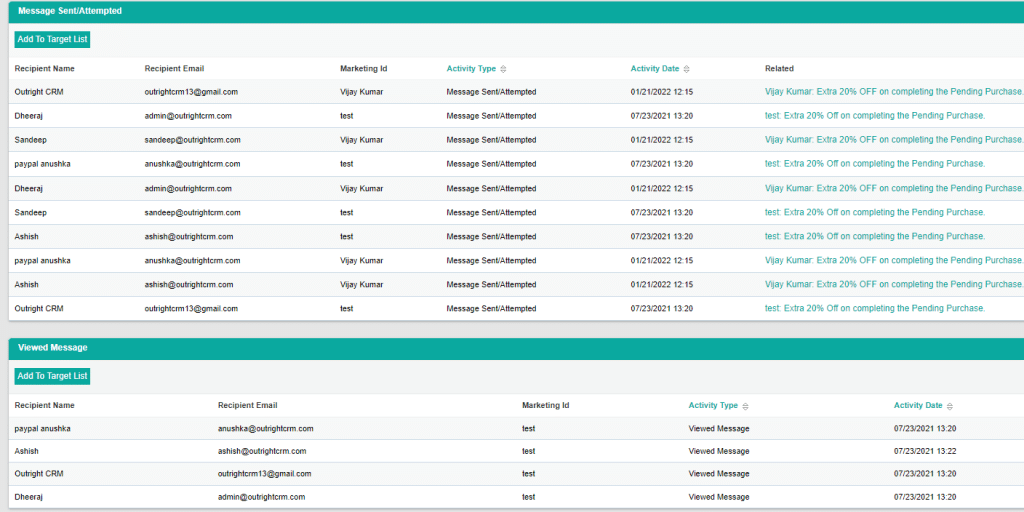
Task: Open Related link for ashish@outrightcrm.com Vijay Kumar row
Action: (x=894, y=285)
